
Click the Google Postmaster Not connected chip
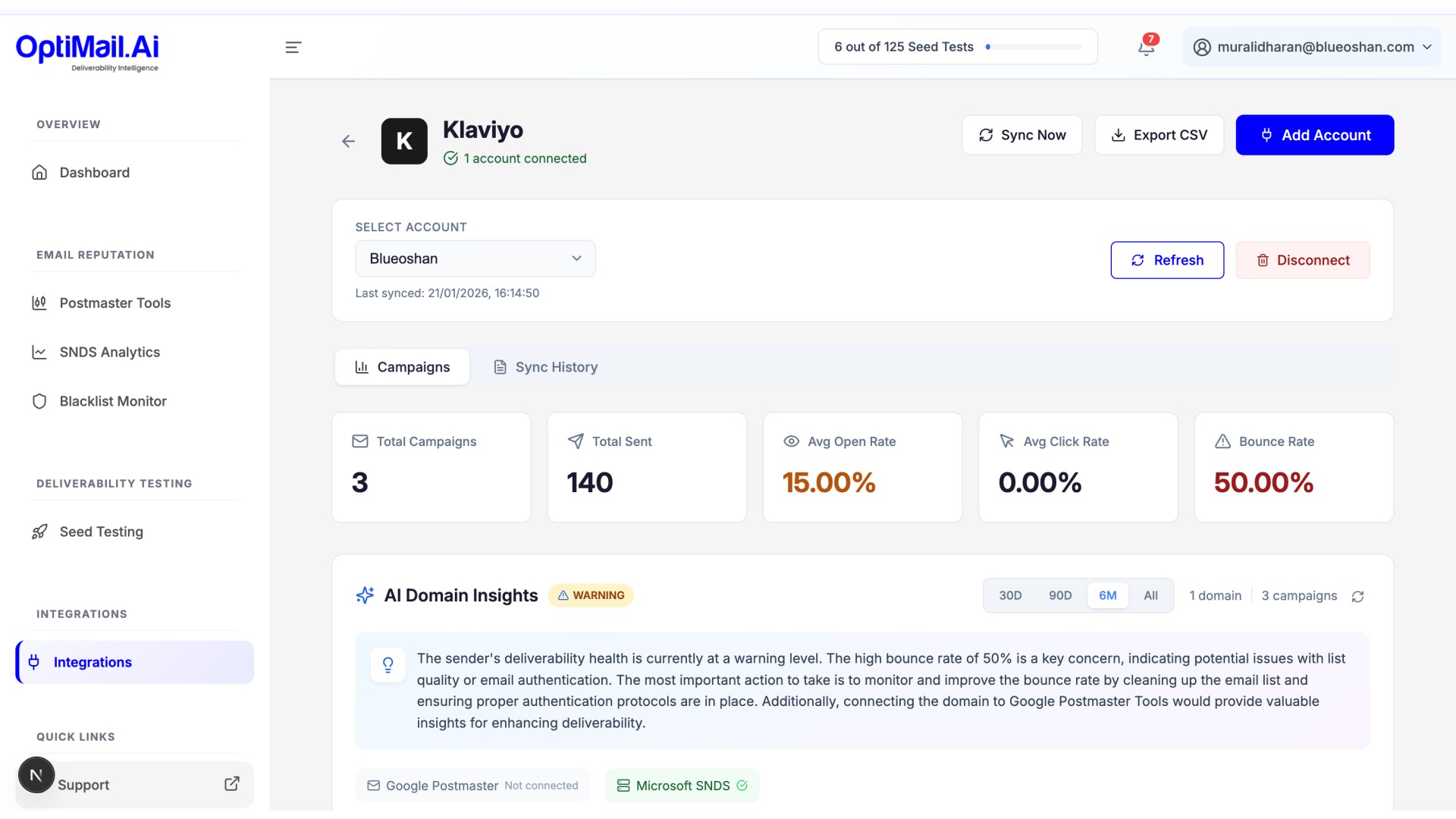coord(472,786)
